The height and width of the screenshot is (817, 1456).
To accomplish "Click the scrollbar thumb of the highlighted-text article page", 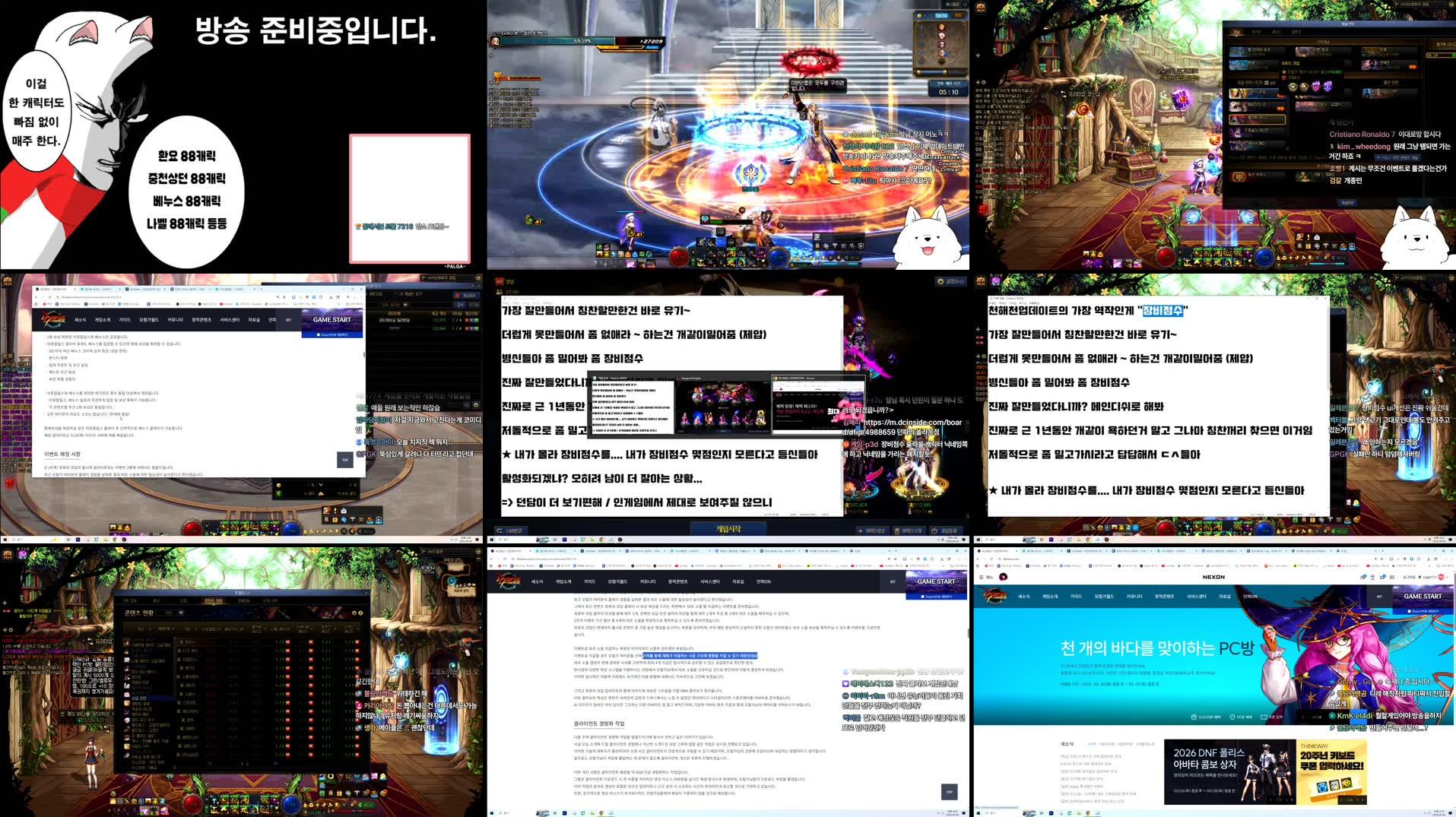I will coord(967,632).
